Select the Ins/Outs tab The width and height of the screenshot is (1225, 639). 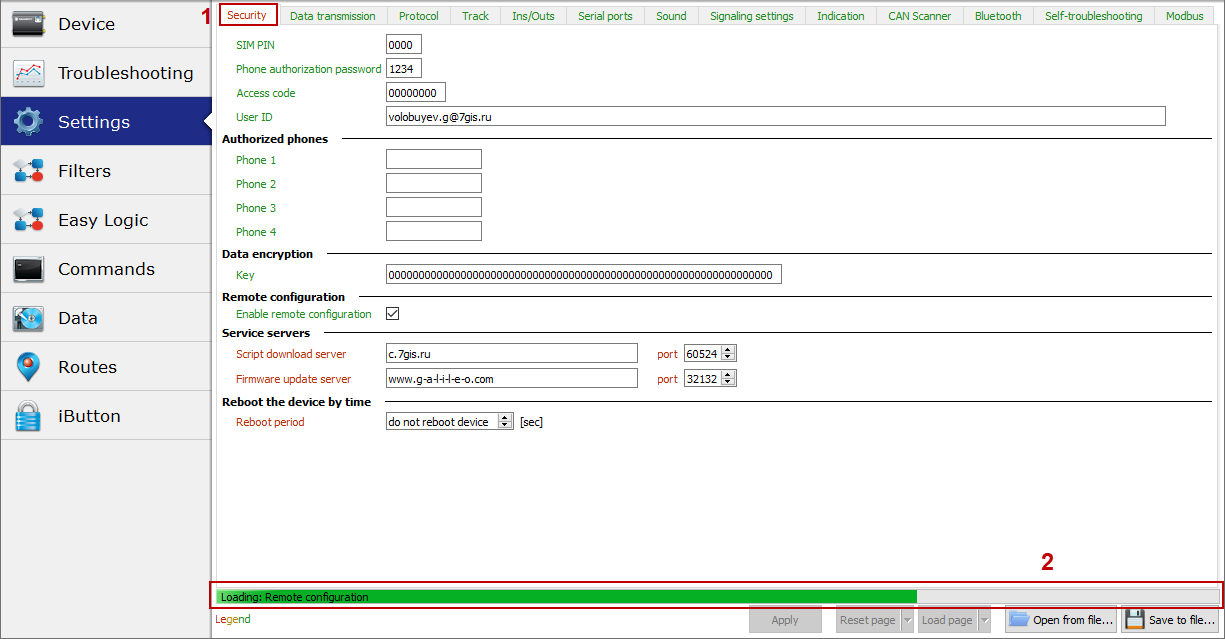click(534, 16)
